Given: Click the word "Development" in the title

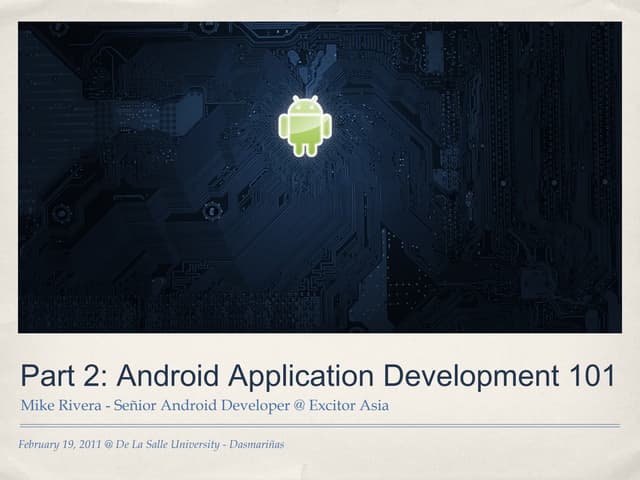Looking at the screenshot, I should (468, 376).
